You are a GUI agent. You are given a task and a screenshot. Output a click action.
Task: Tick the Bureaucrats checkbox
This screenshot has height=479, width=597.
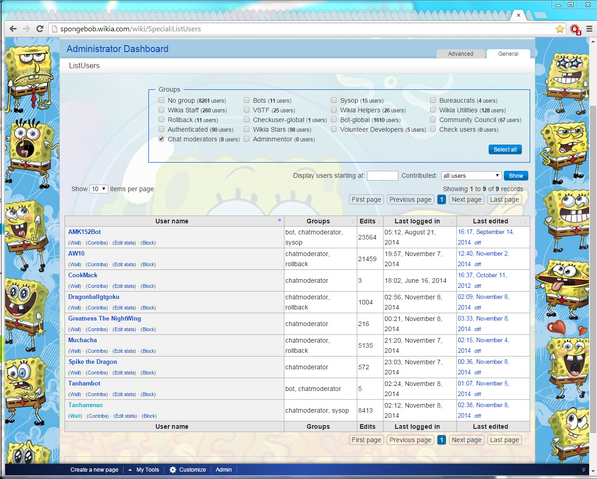coord(433,100)
